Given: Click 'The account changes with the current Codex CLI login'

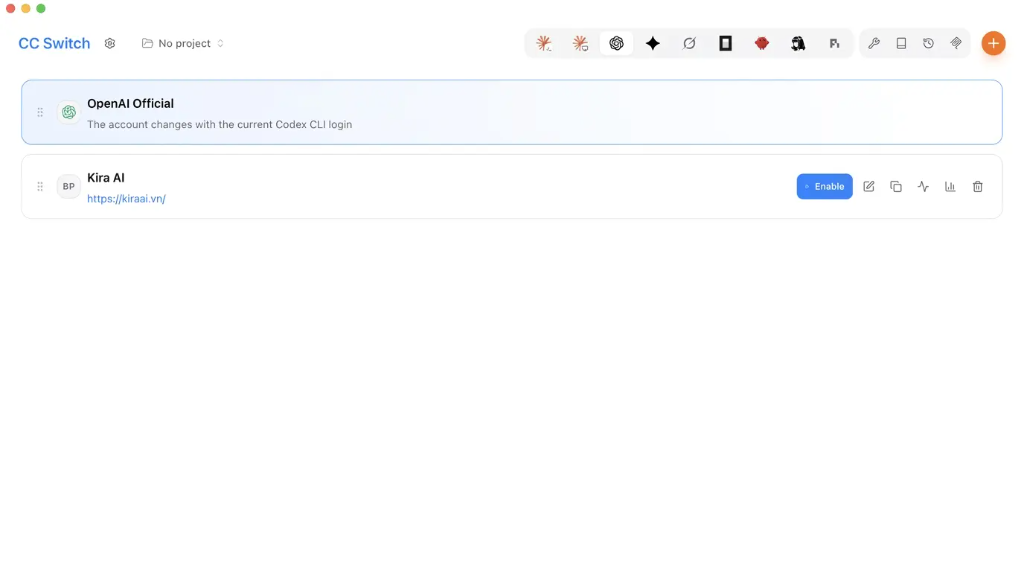Looking at the screenshot, I should point(219,124).
